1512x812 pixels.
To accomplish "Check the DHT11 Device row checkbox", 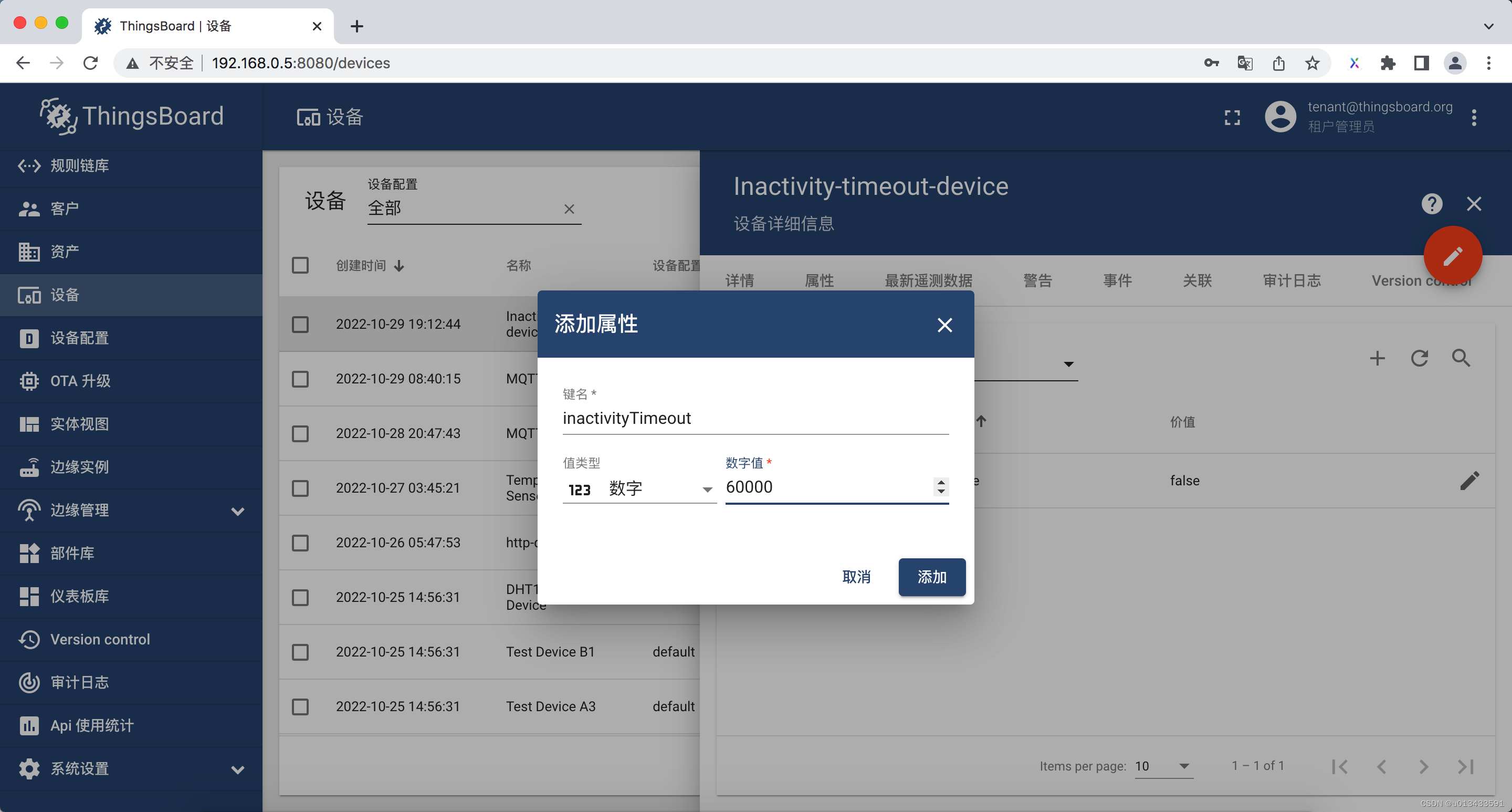I will 300,597.
